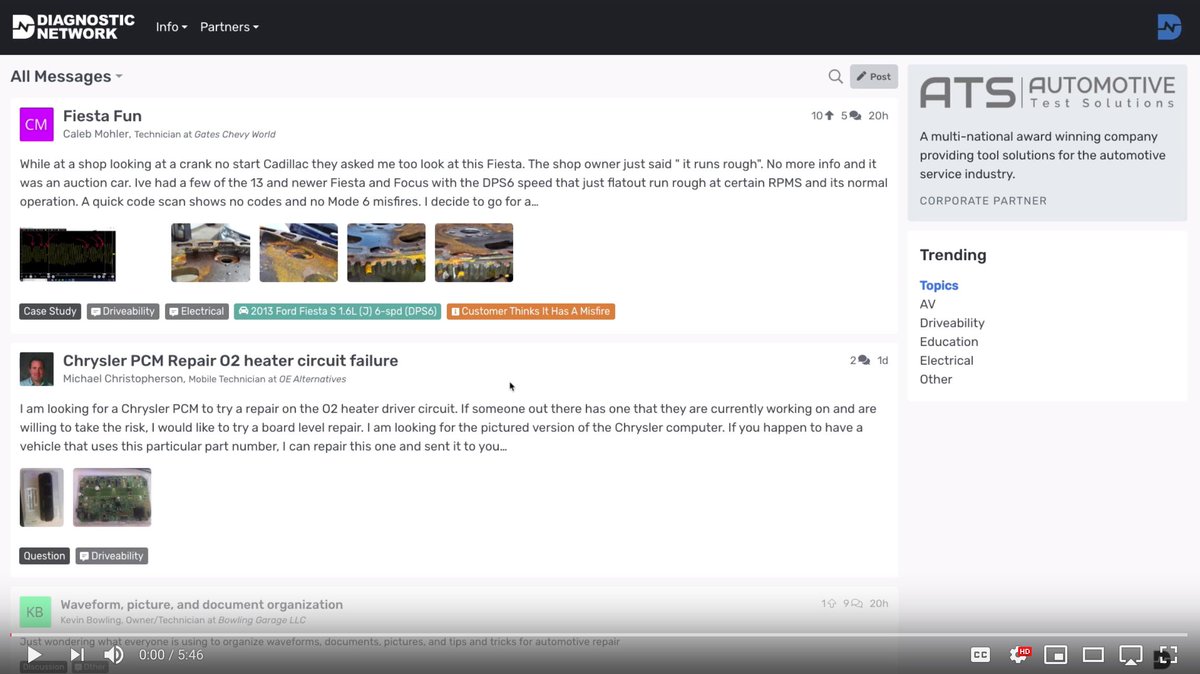This screenshot has height=674, width=1200.
Task: Open the Waveform, picture, and document organization post
Action: 201,605
